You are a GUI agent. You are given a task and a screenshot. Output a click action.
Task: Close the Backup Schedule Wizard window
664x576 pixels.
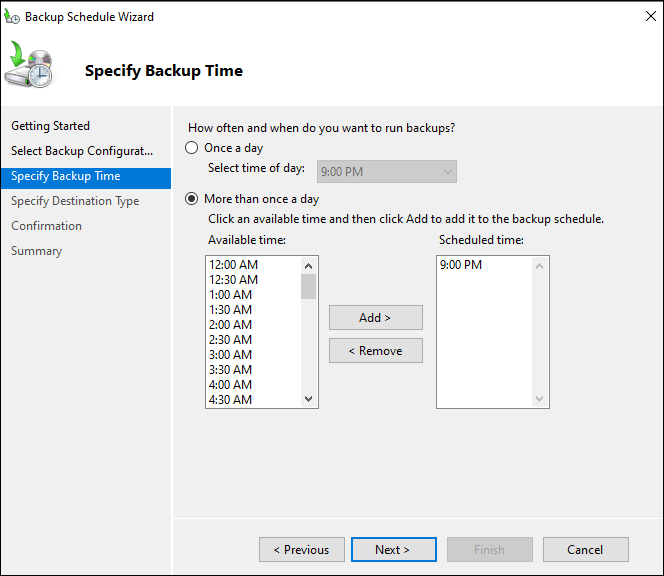(x=639, y=17)
